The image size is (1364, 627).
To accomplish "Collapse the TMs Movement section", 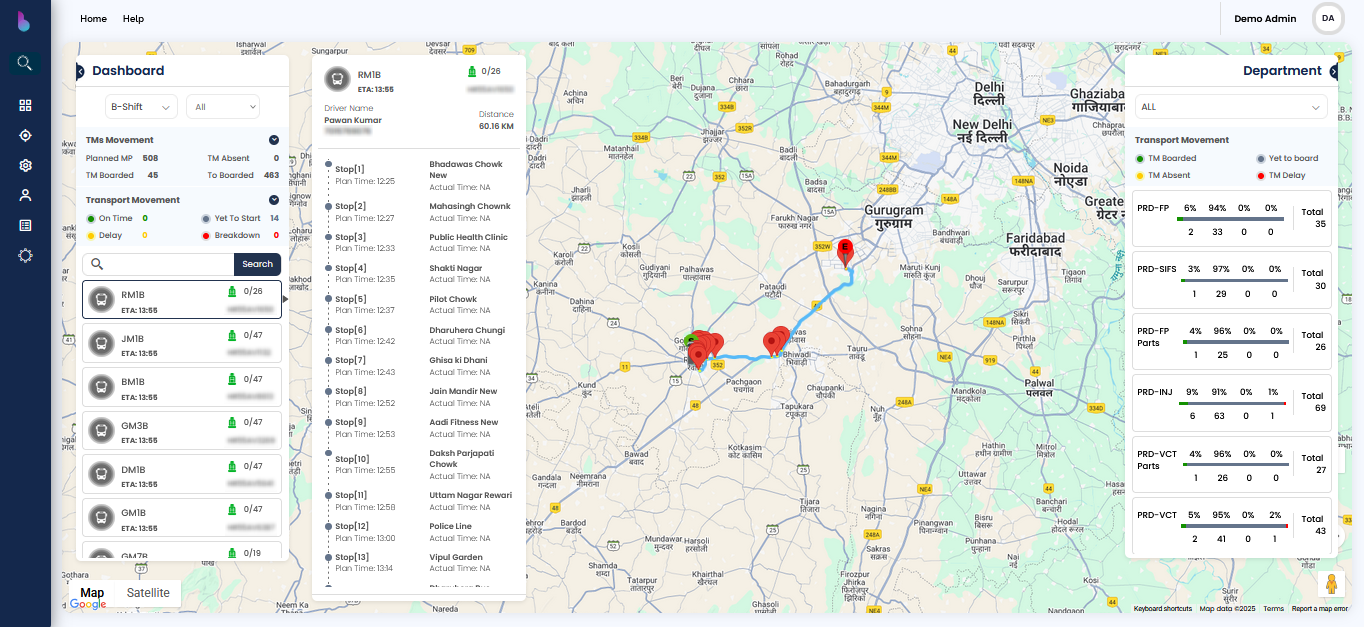I will pyautogui.click(x=273, y=141).
